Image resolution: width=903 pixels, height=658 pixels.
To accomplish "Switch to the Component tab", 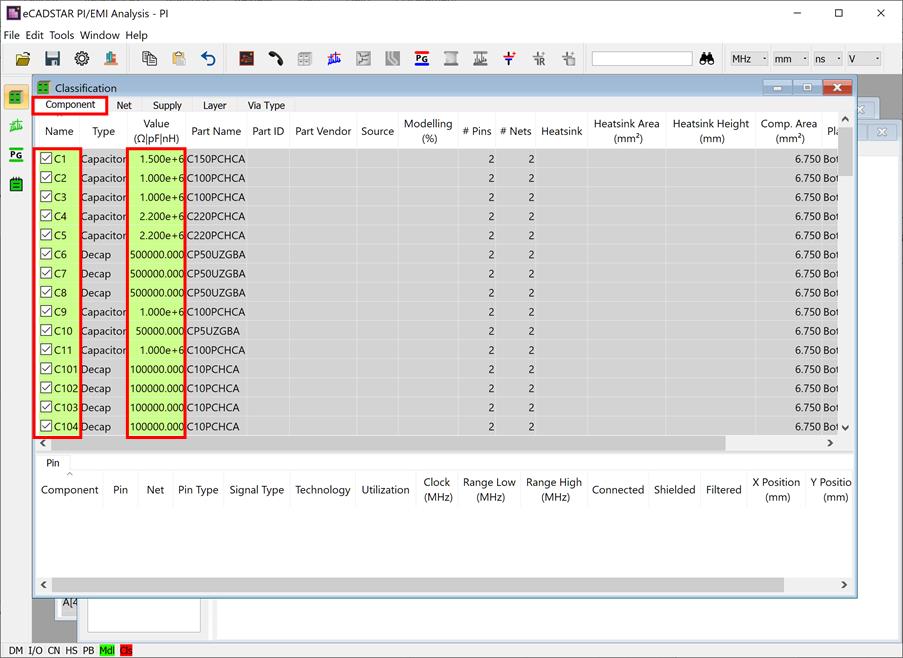I will [x=70, y=105].
